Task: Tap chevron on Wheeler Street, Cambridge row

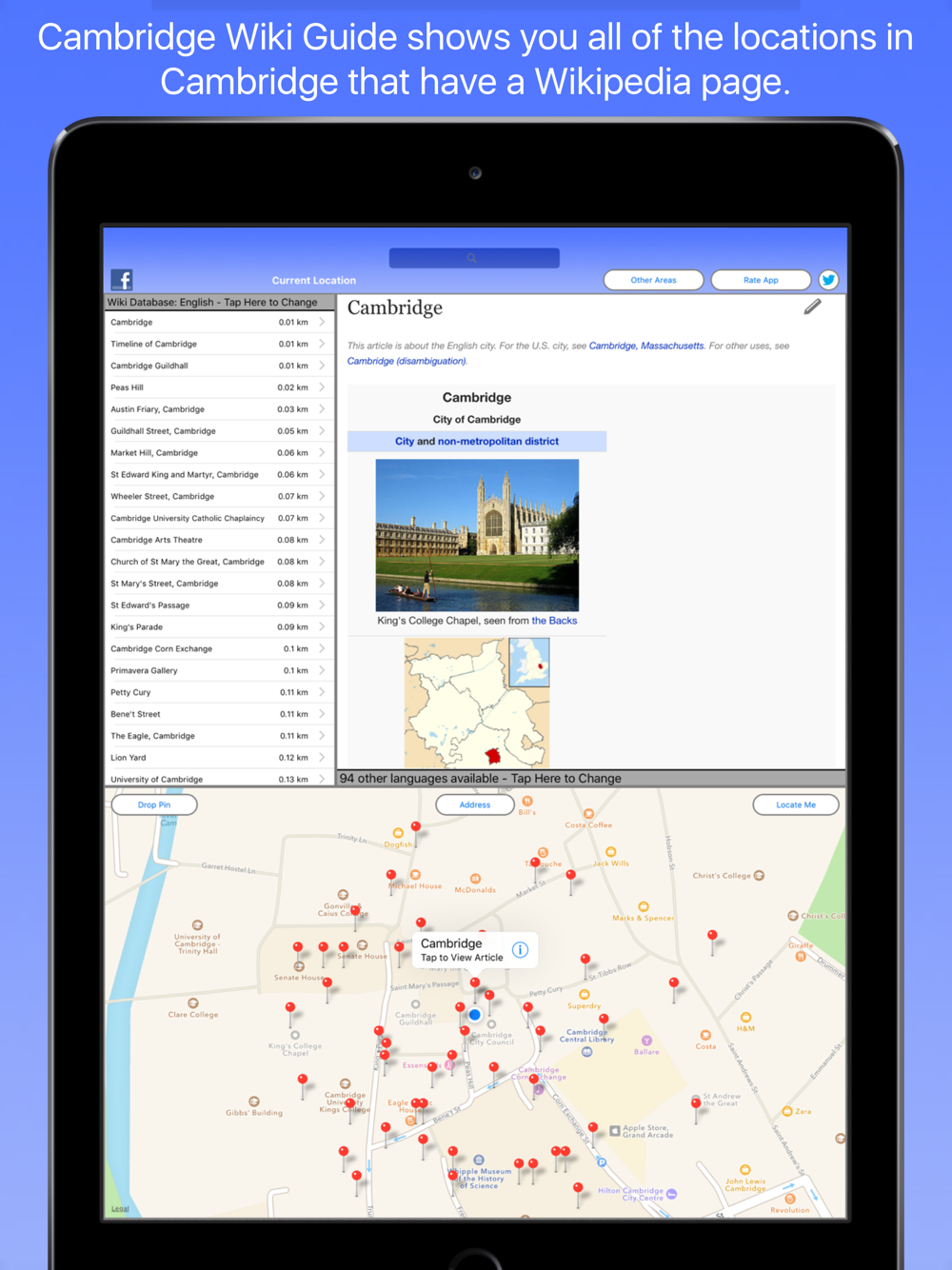Action: 322,496
